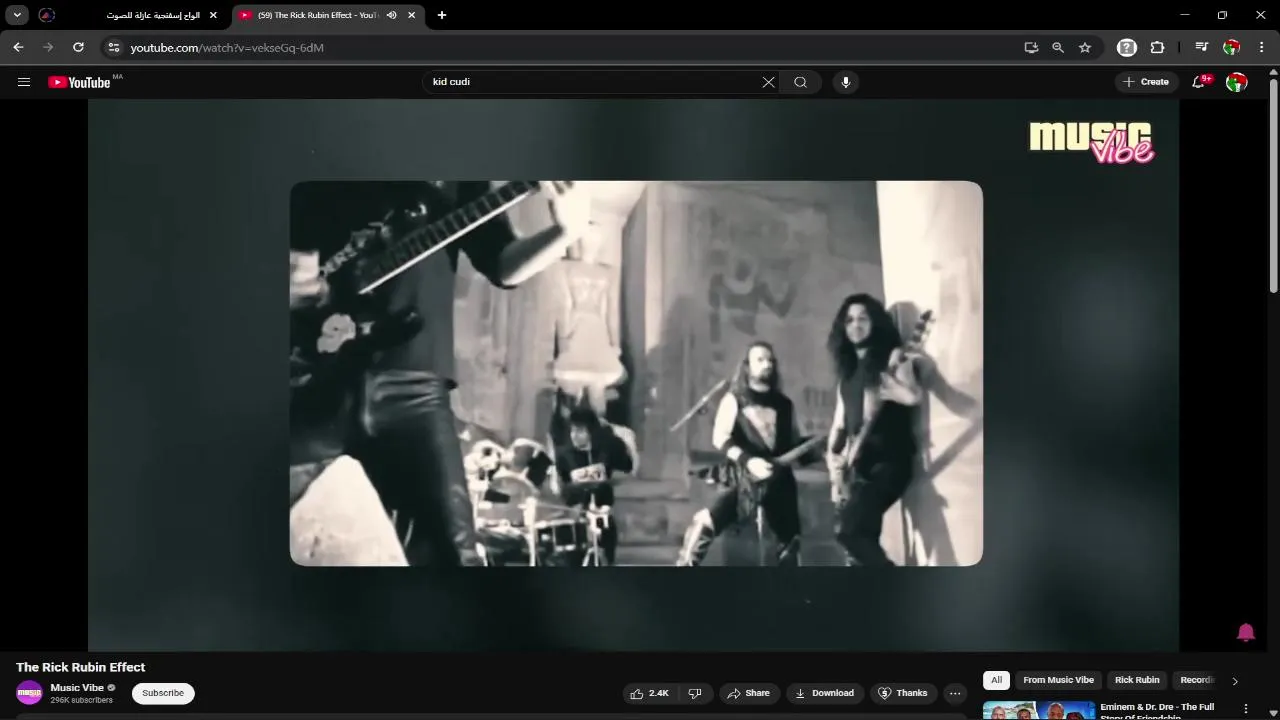This screenshot has height=720, width=1280.
Task: Open Chrome profile avatar
Action: 1232,47
